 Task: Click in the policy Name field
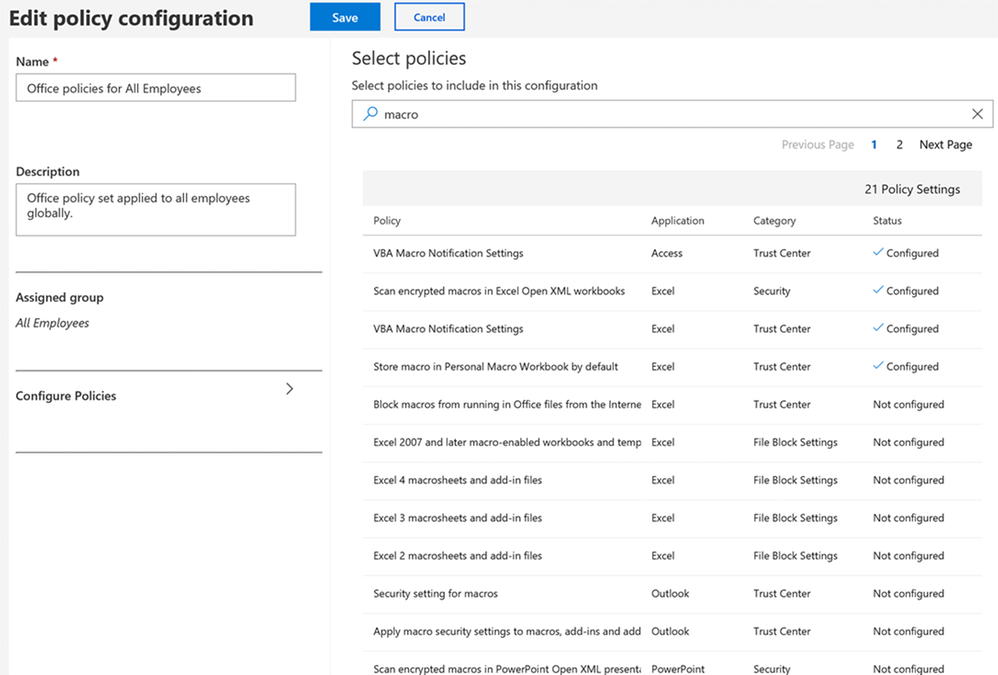[x=156, y=88]
